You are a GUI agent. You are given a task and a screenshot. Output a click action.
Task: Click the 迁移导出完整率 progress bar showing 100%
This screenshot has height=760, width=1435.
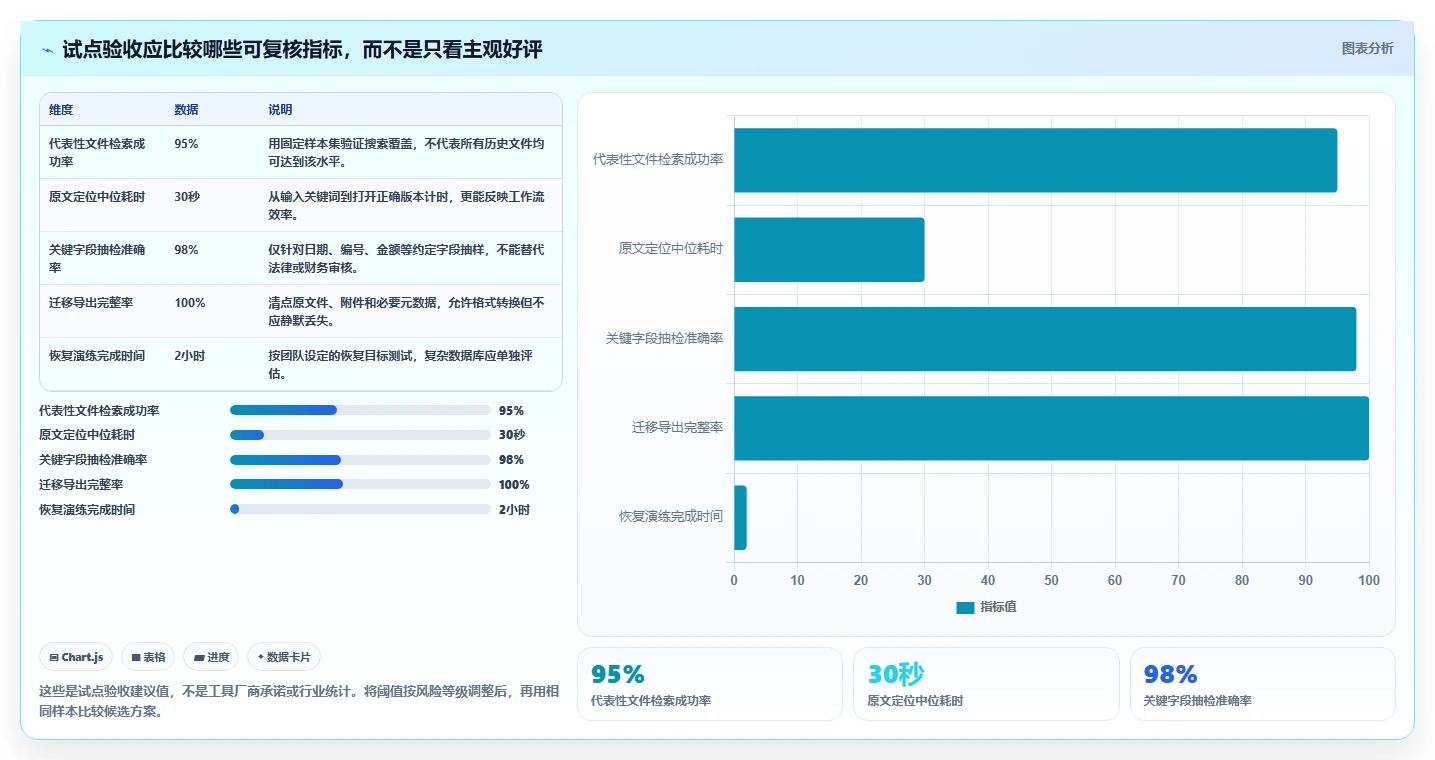[x=360, y=484]
